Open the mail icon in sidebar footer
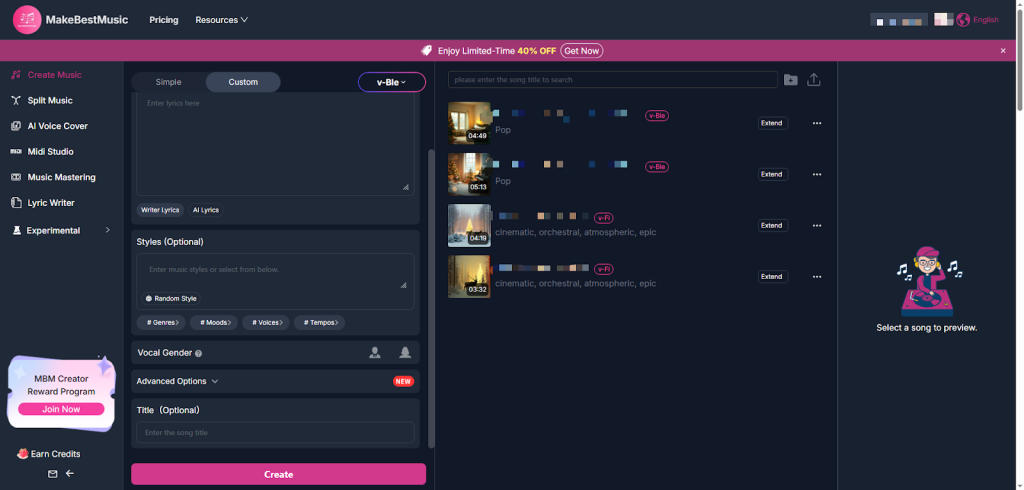 click(52, 474)
